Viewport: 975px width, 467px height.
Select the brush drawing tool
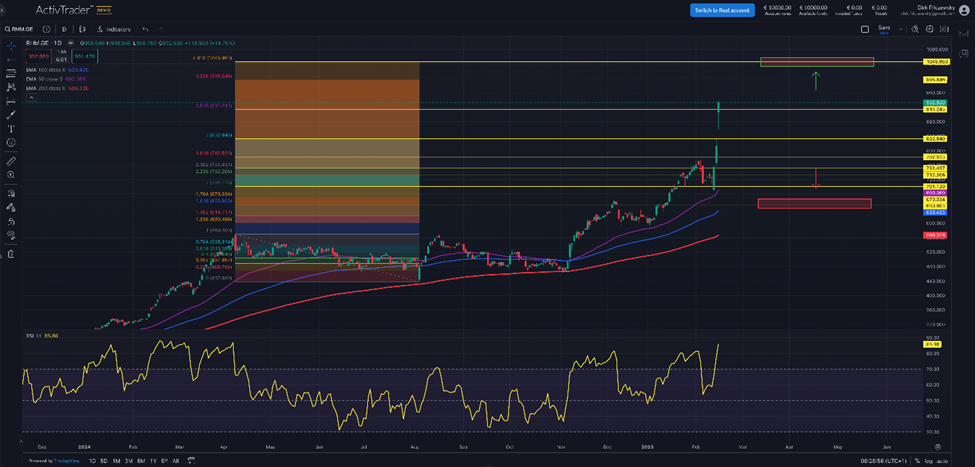pos(10,115)
